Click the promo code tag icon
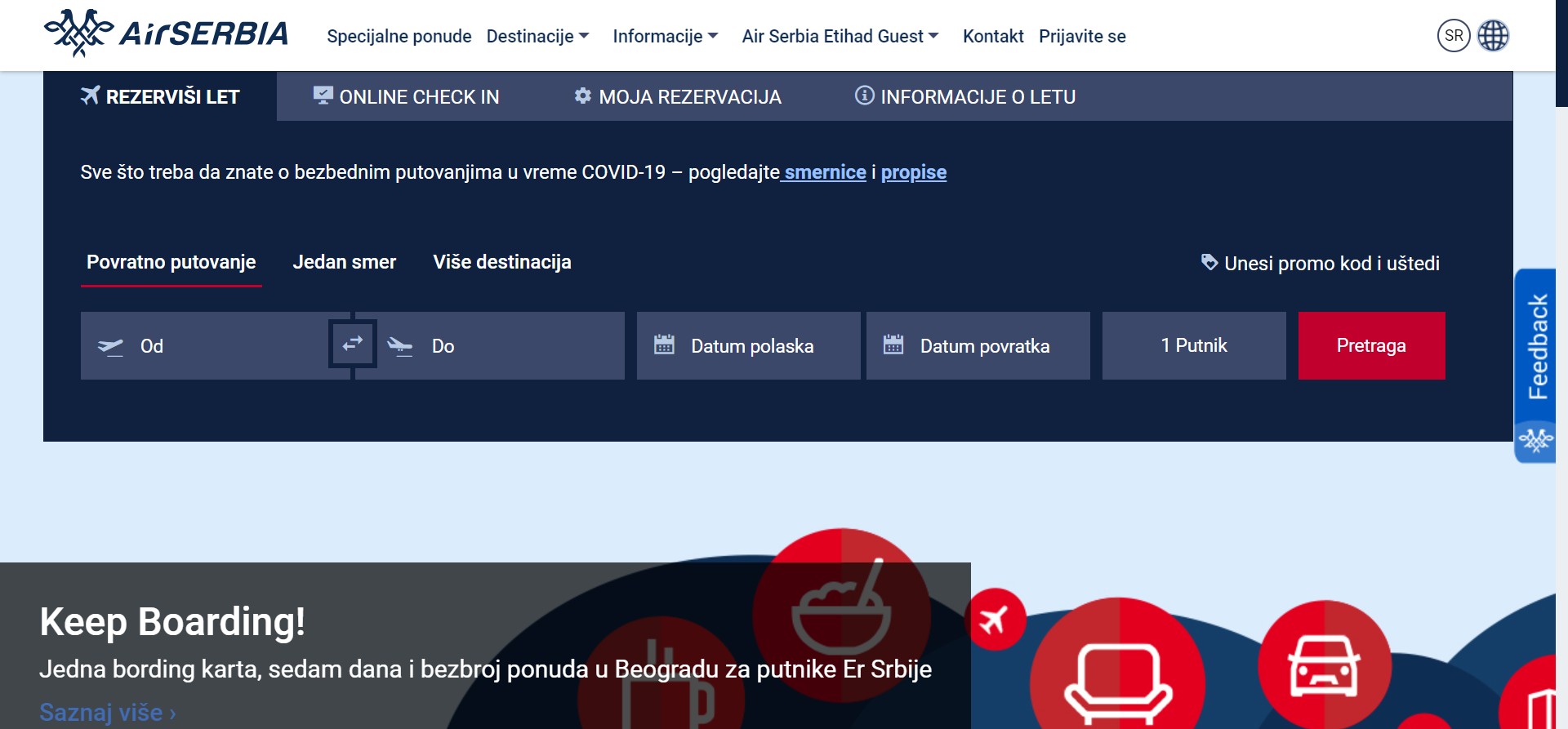The height and width of the screenshot is (729, 1568). click(1209, 262)
